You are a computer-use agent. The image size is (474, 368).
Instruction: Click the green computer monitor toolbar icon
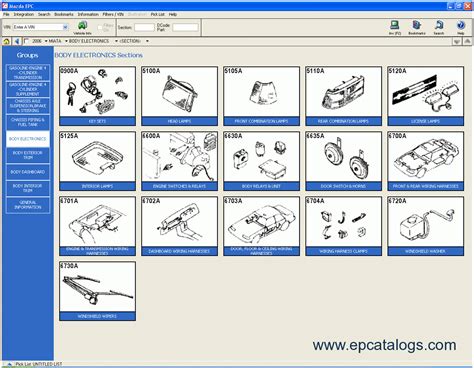coord(395,25)
